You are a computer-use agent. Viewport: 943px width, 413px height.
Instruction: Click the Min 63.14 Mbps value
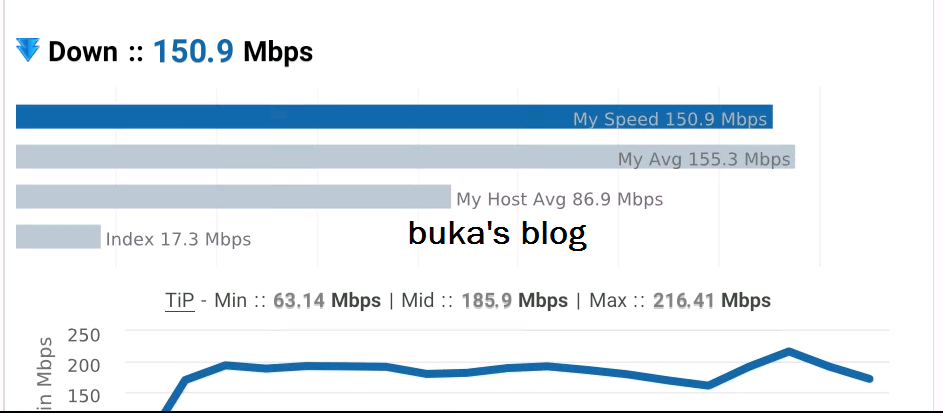pos(327,300)
